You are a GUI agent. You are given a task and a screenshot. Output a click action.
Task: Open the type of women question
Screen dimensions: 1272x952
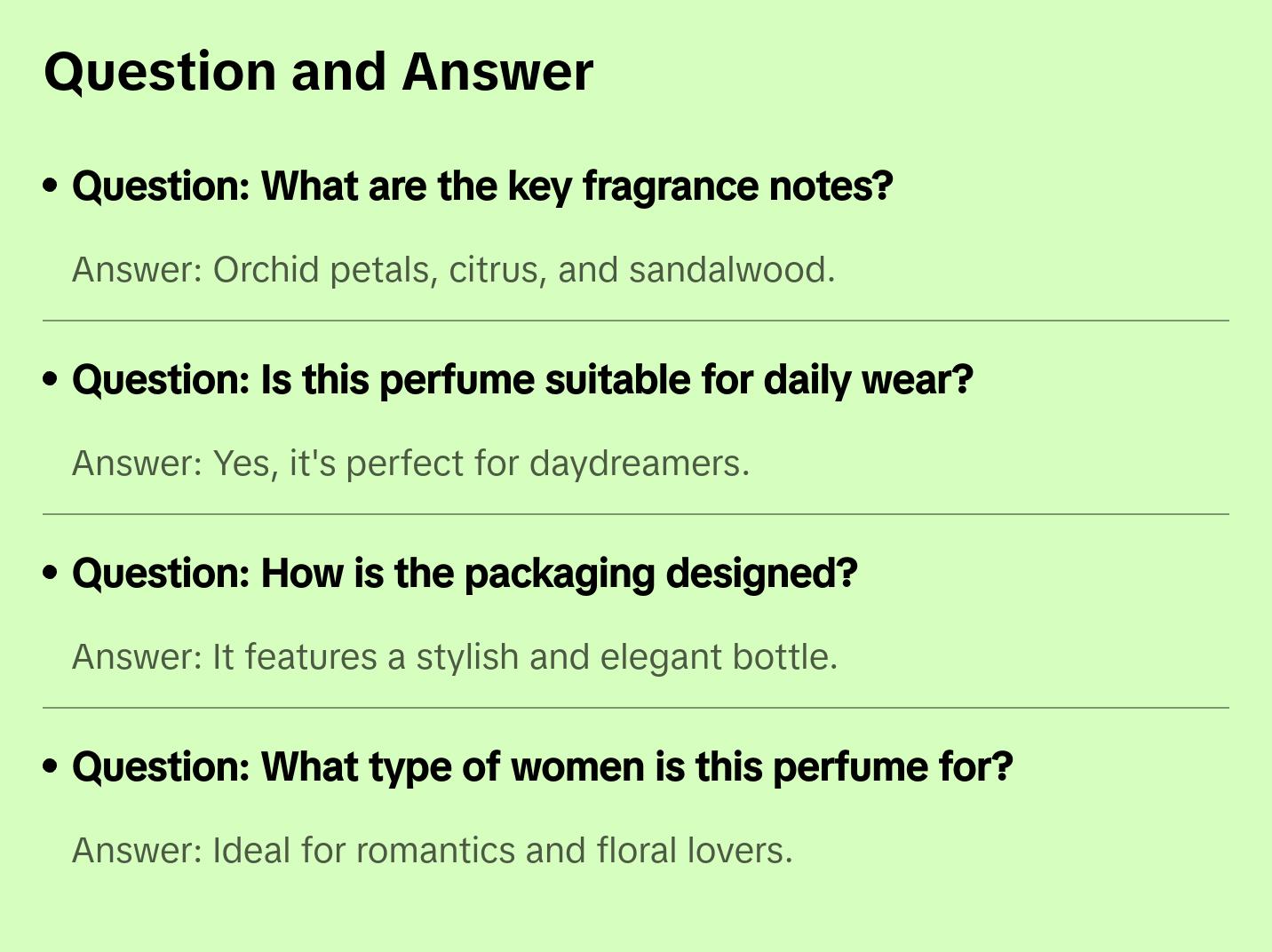(542, 767)
